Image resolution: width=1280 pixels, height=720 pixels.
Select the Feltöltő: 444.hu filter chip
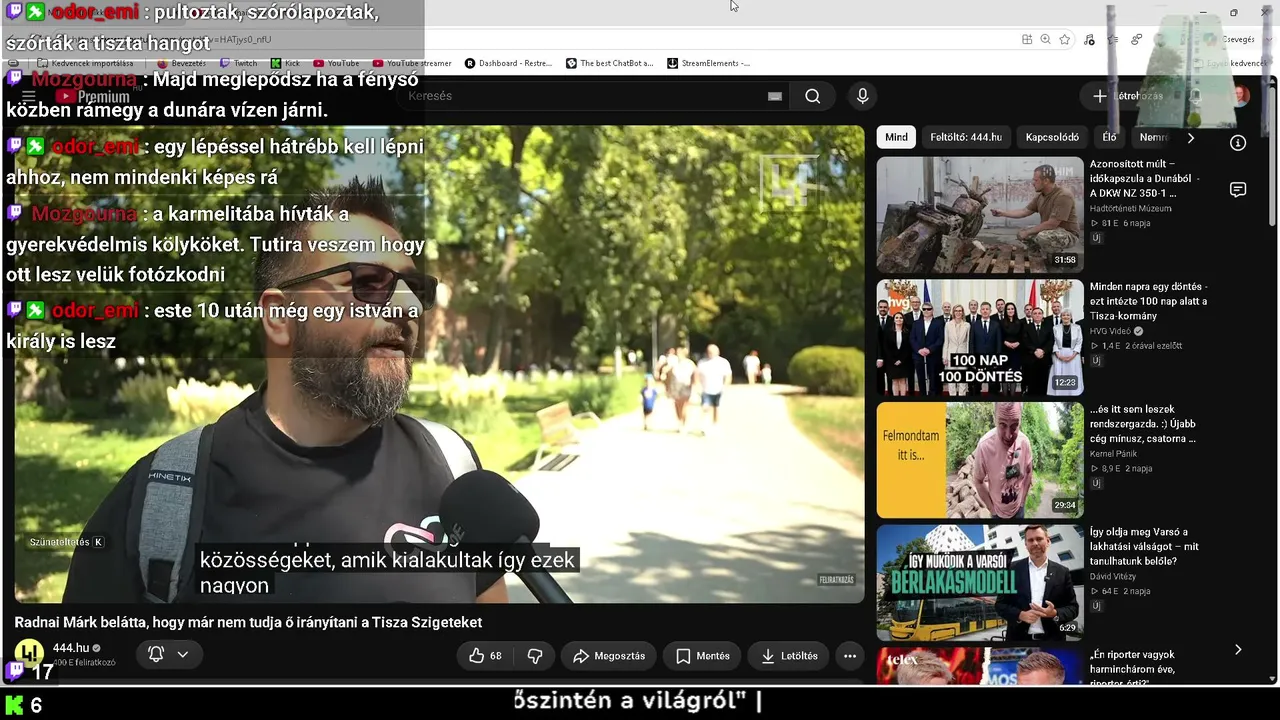point(966,137)
